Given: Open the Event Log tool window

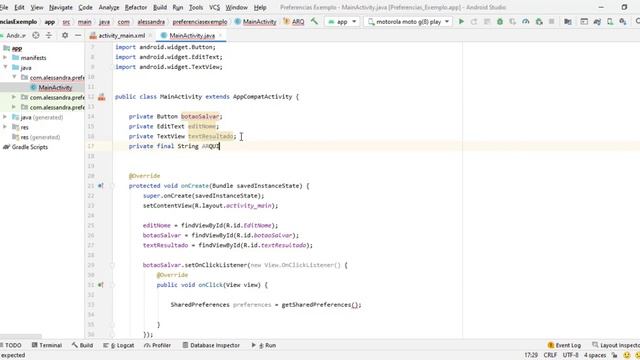Looking at the screenshot, I should 564,345.
